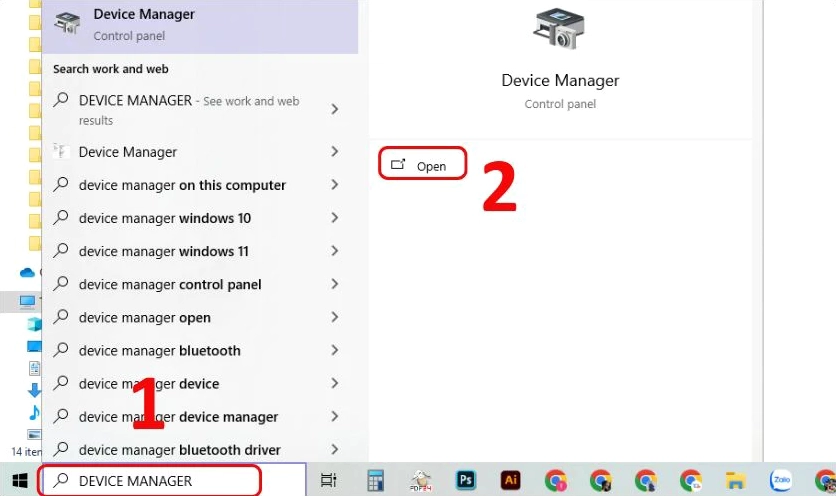Viewport: 836px width, 496px height.
Task: Open the PDF24 app on the taskbar
Action: click(x=421, y=481)
